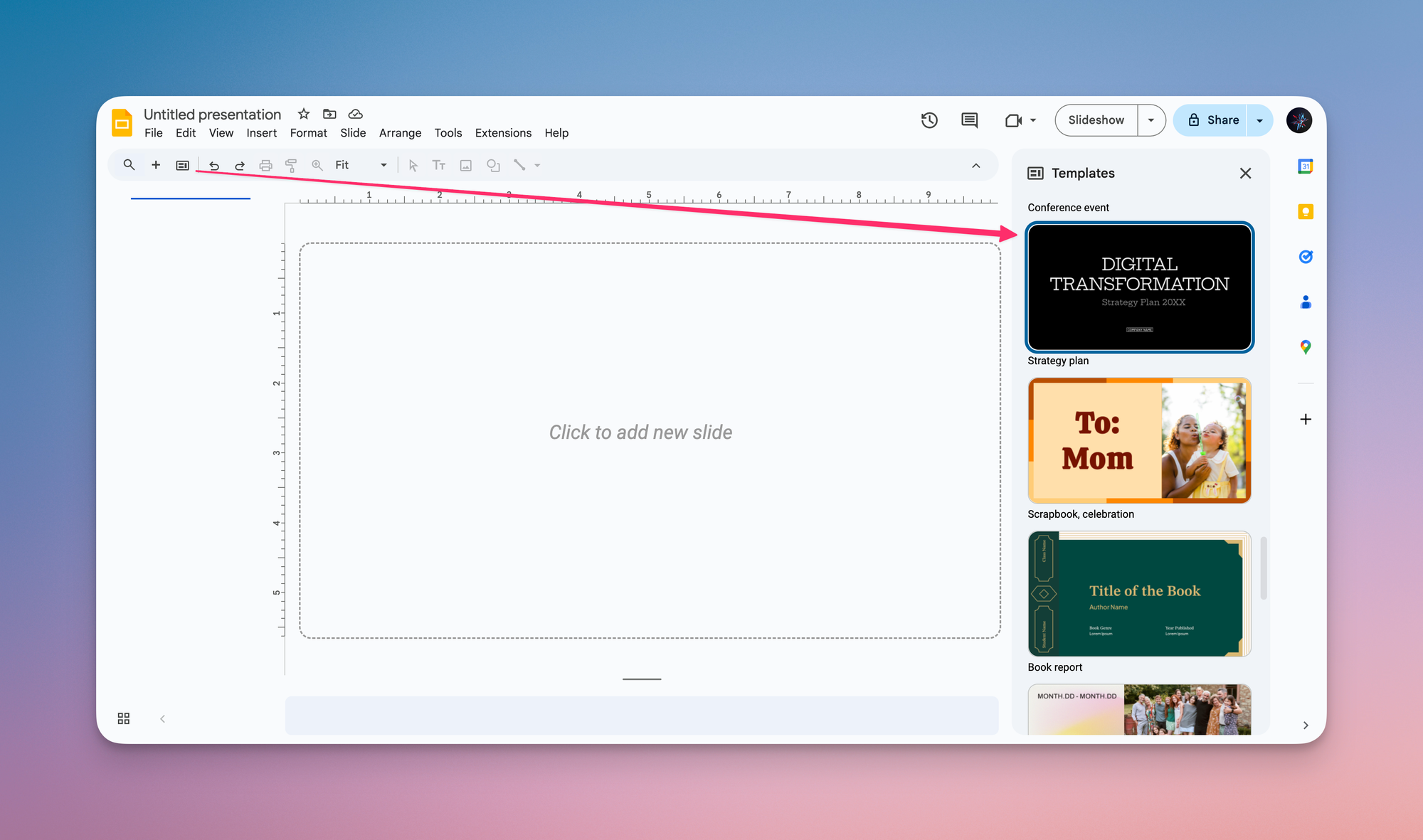Open the Share options dropdown arrow
This screenshot has height=840, width=1423.
[1259, 120]
